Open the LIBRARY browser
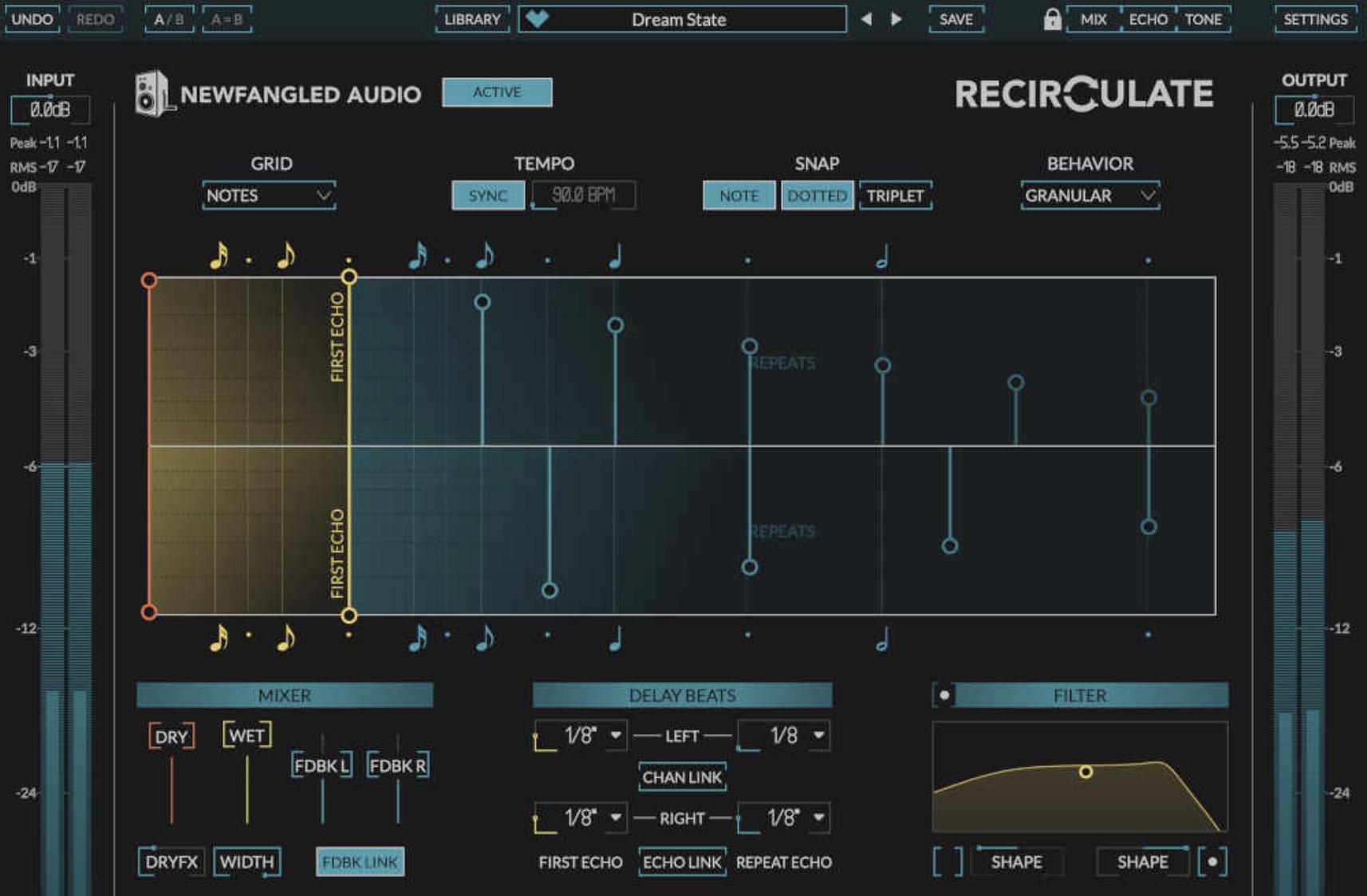This screenshot has height=896, width=1367. tap(472, 19)
